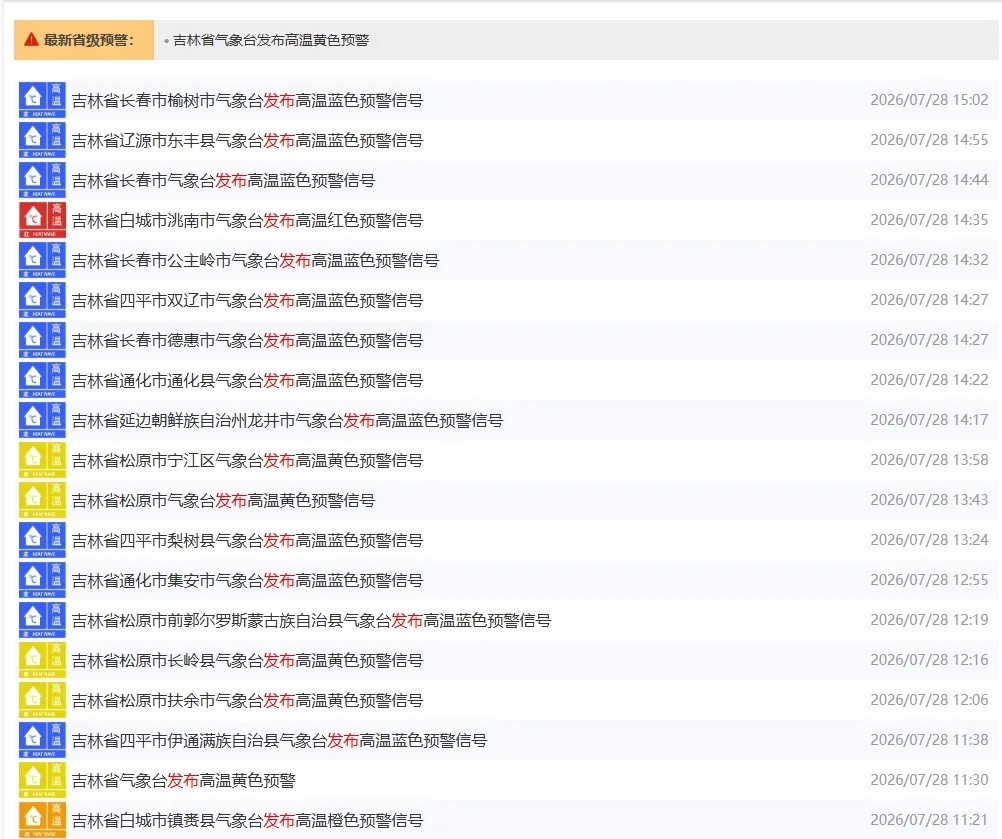Viewport: 1002px width, 839px height.
Task: Open 白城市洮南市 red heat warning link
Action: 247,220
